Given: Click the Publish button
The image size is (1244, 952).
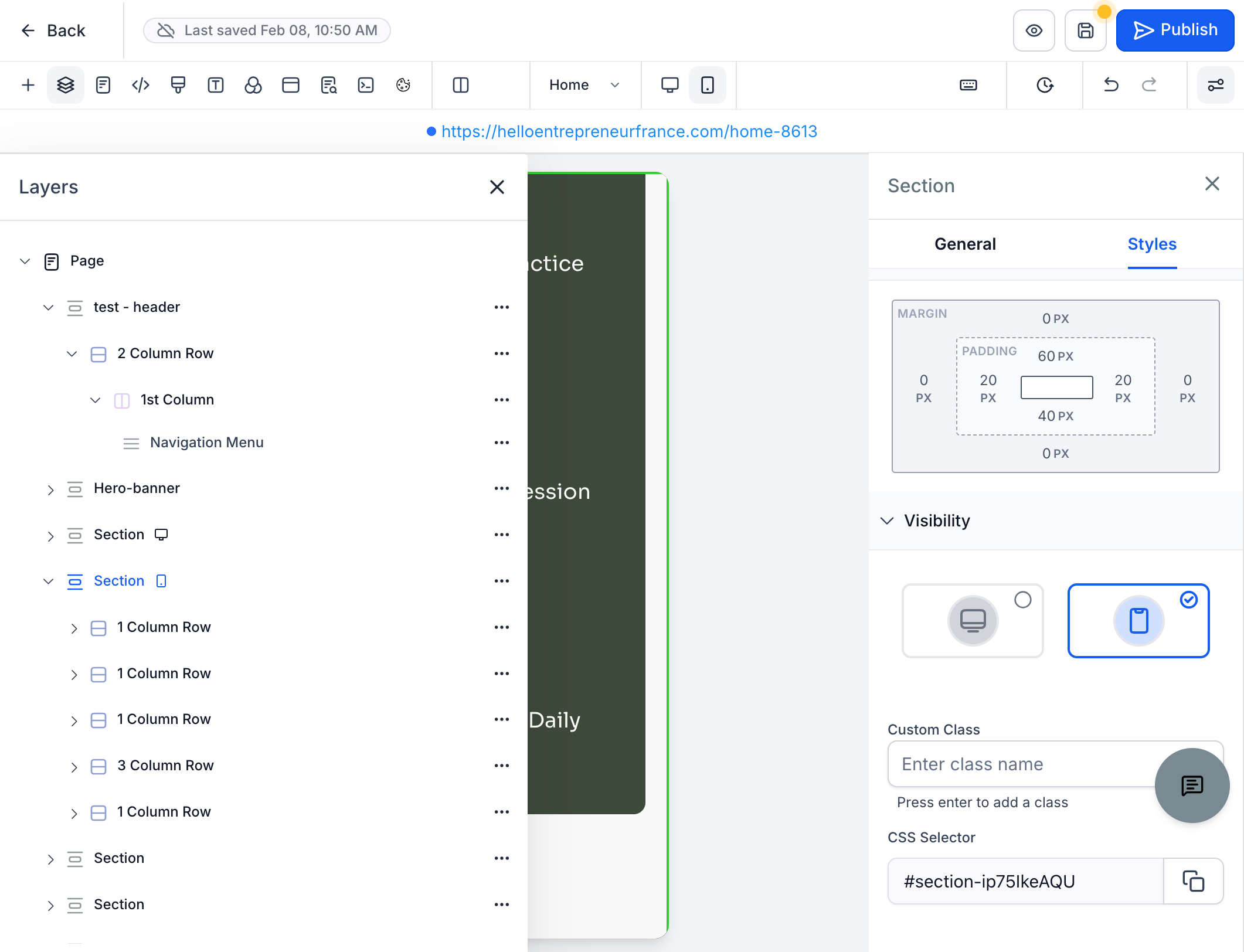Looking at the screenshot, I should coord(1175,30).
